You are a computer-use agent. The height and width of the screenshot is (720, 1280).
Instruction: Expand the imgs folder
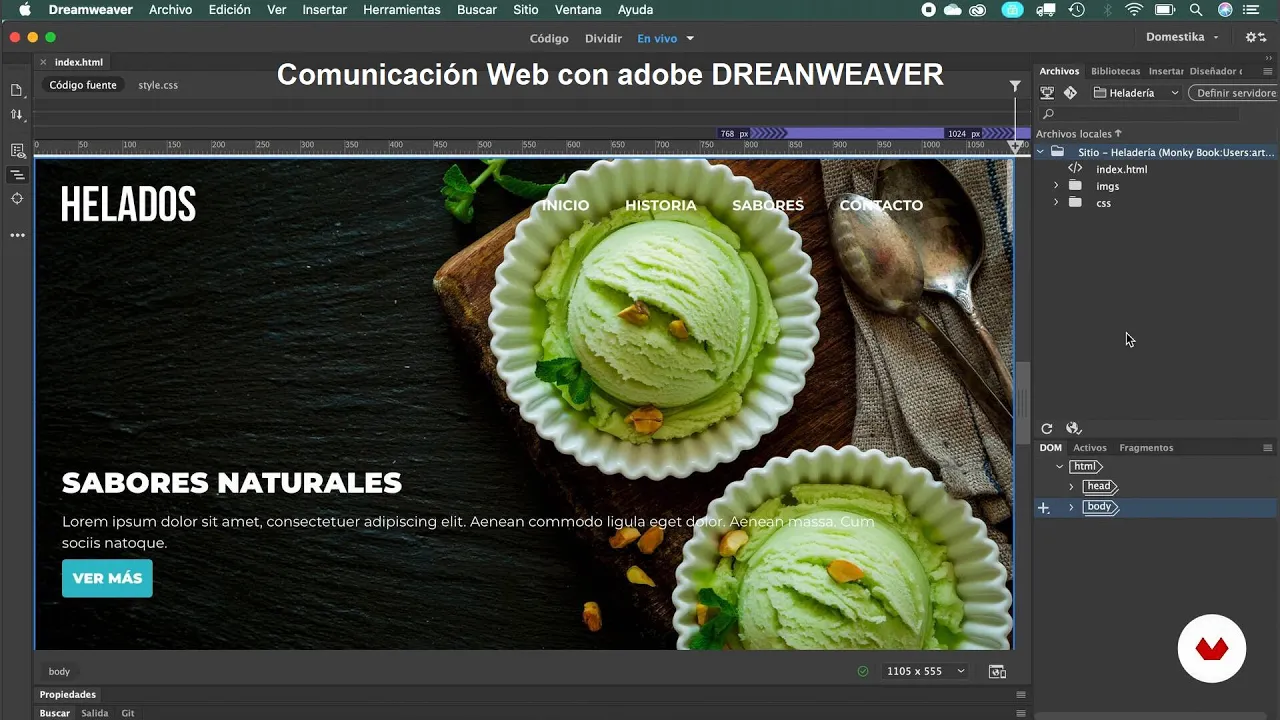1056,186
